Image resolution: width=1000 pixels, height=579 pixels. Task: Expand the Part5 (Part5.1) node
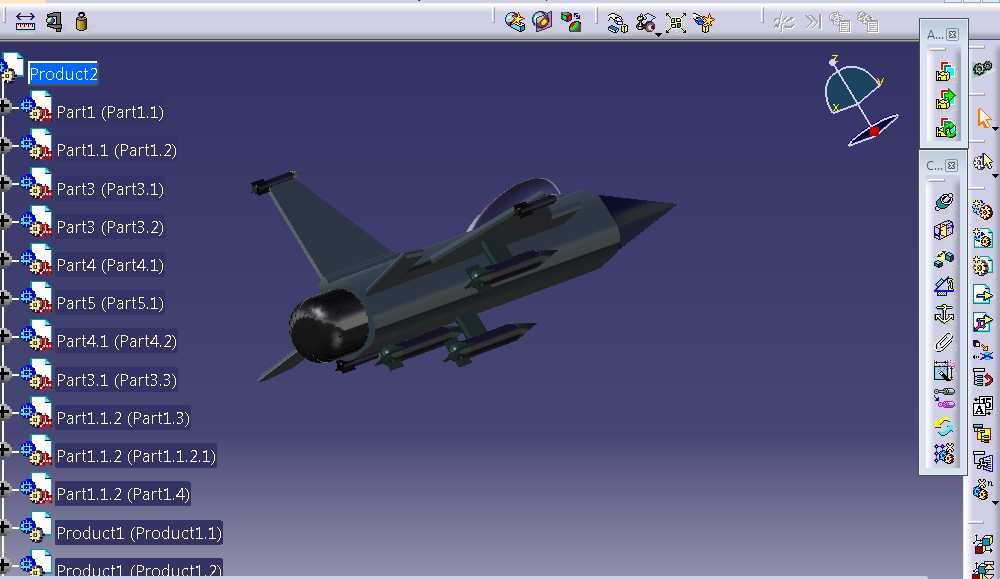point(5,297)
